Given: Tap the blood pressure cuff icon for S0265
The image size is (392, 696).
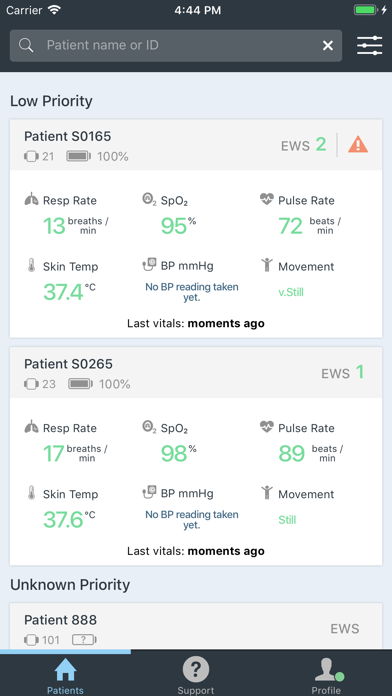Looking at the screenshot, I should pyautogui.click(x=149, y=493).
